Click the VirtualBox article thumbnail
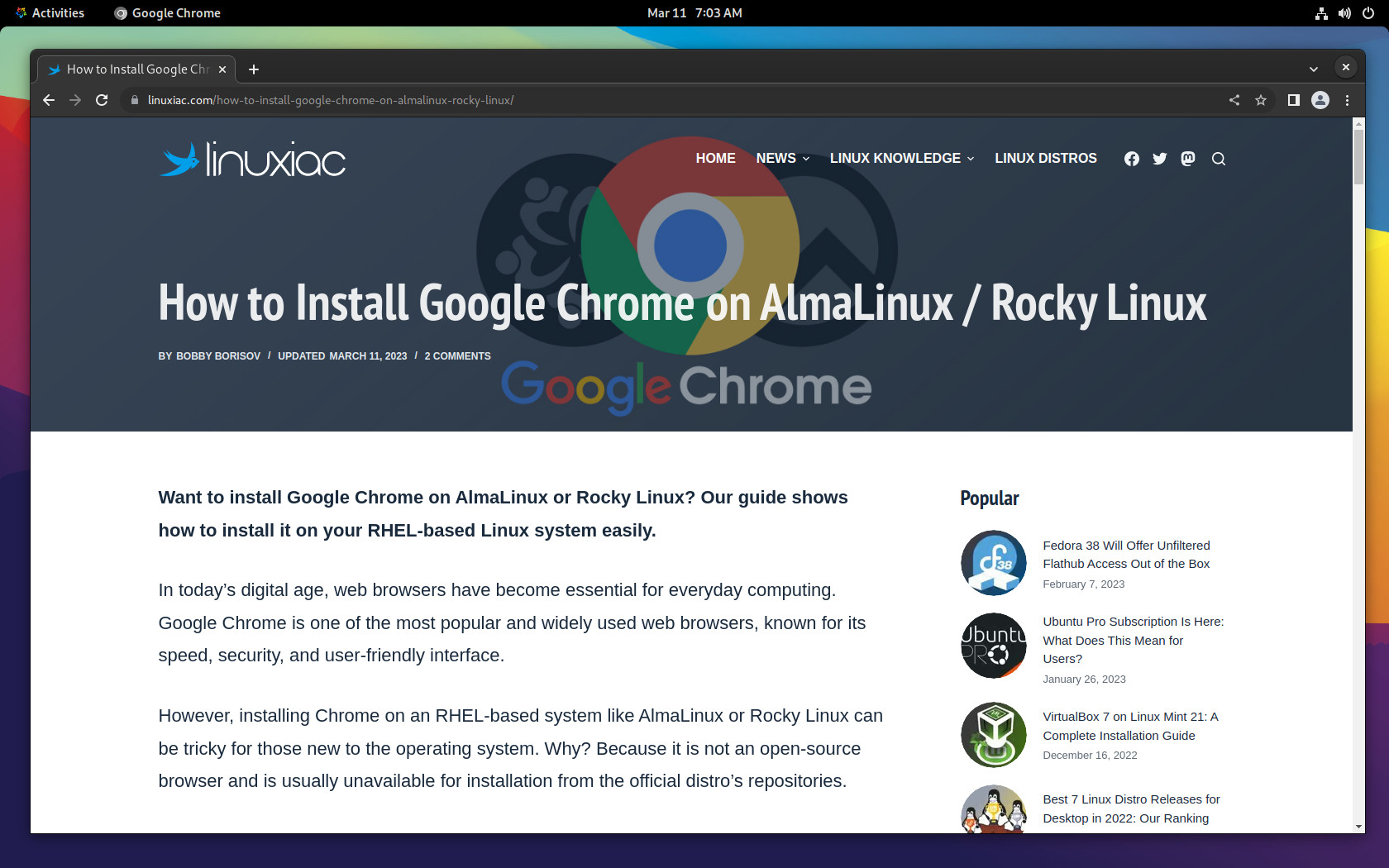 click(994, 735)
